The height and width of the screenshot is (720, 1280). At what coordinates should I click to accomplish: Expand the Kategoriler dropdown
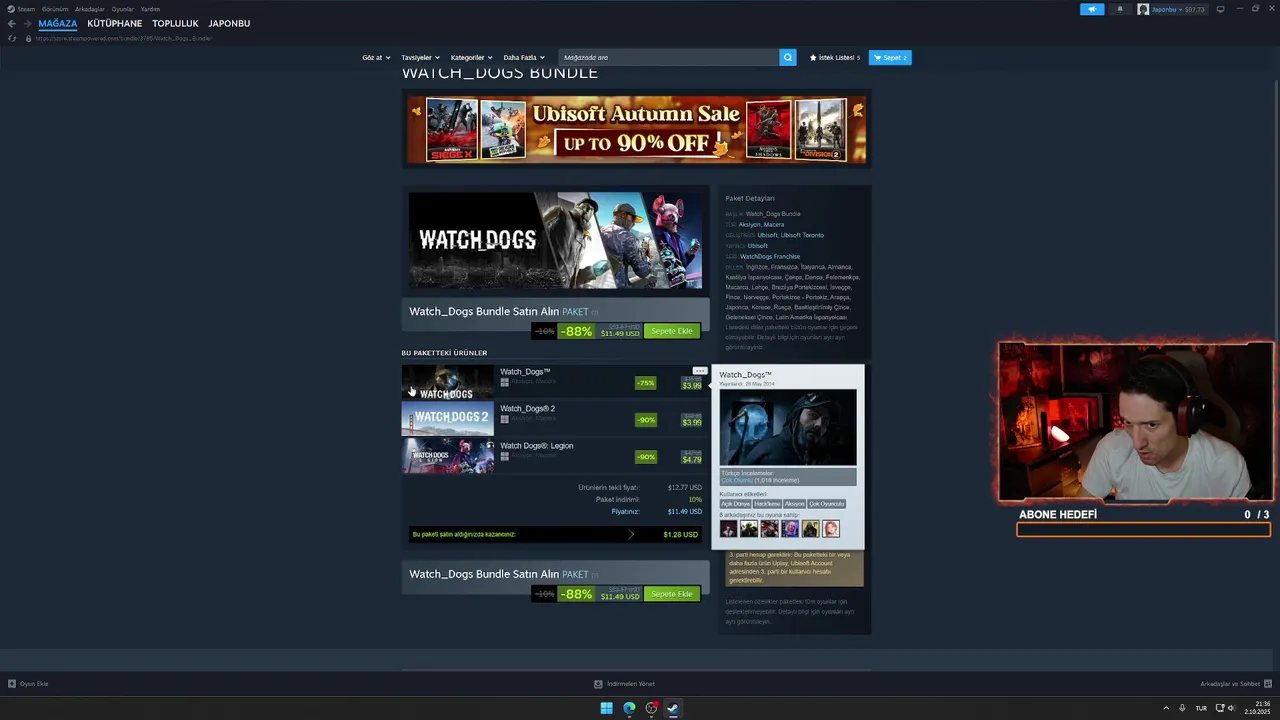[472, 57]
